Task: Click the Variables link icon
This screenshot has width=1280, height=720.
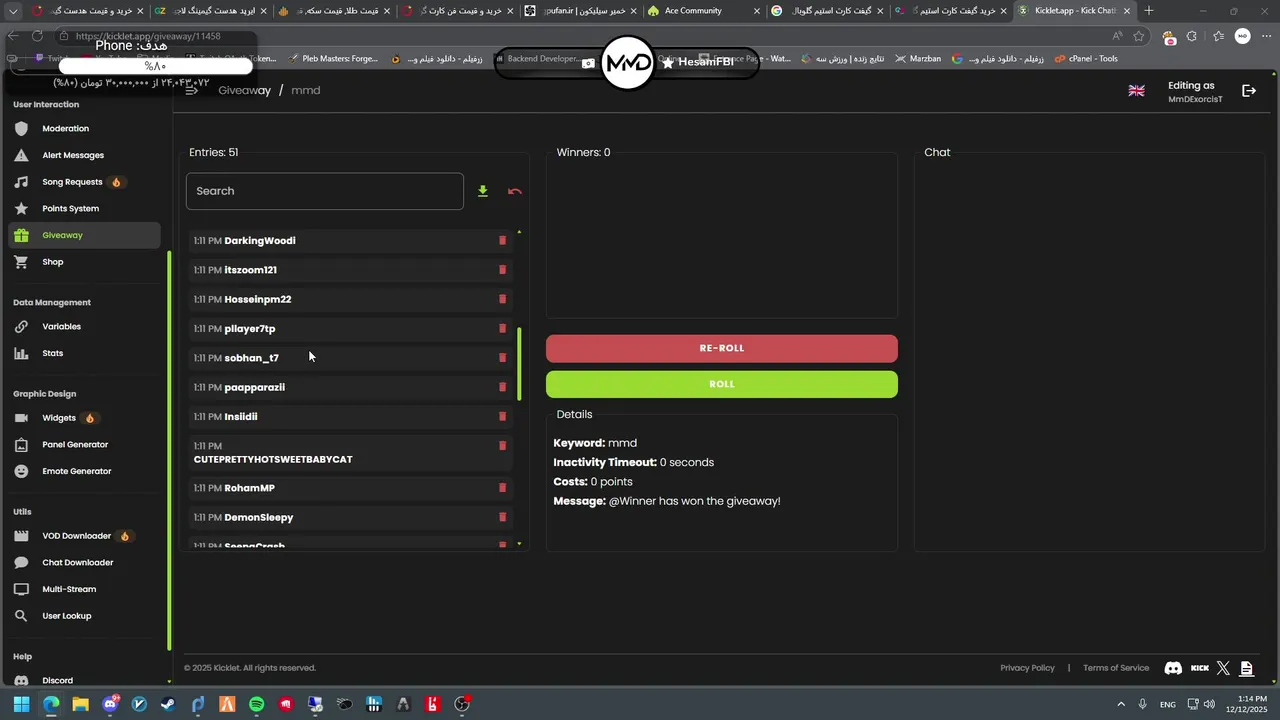Action: click(21, 326)
